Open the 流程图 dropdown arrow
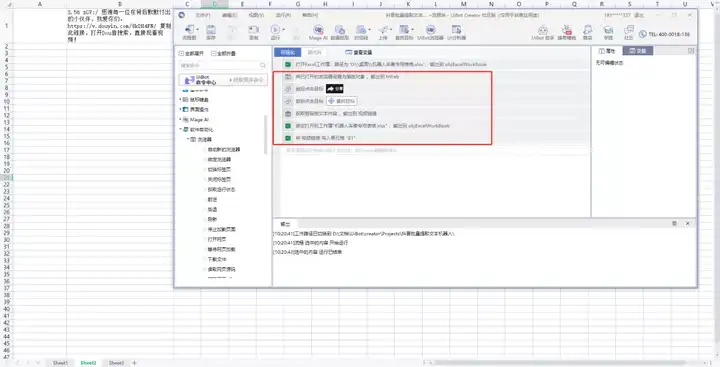This screenshot has height=367, width=720. 197,29
